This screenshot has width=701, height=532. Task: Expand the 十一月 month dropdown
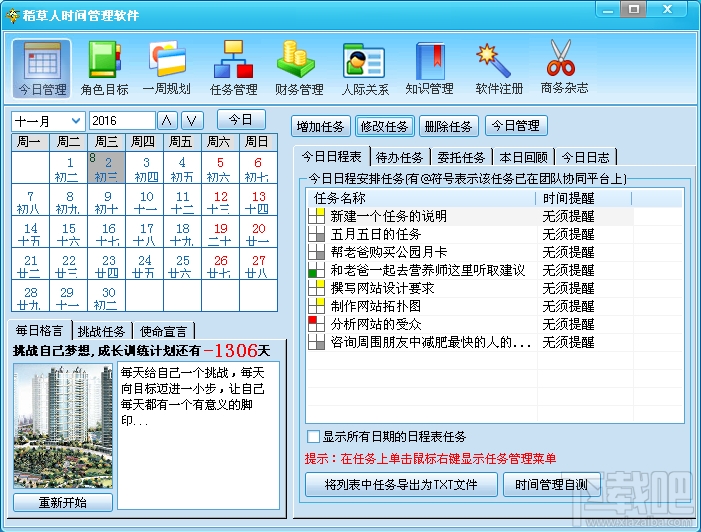point(76,121)
